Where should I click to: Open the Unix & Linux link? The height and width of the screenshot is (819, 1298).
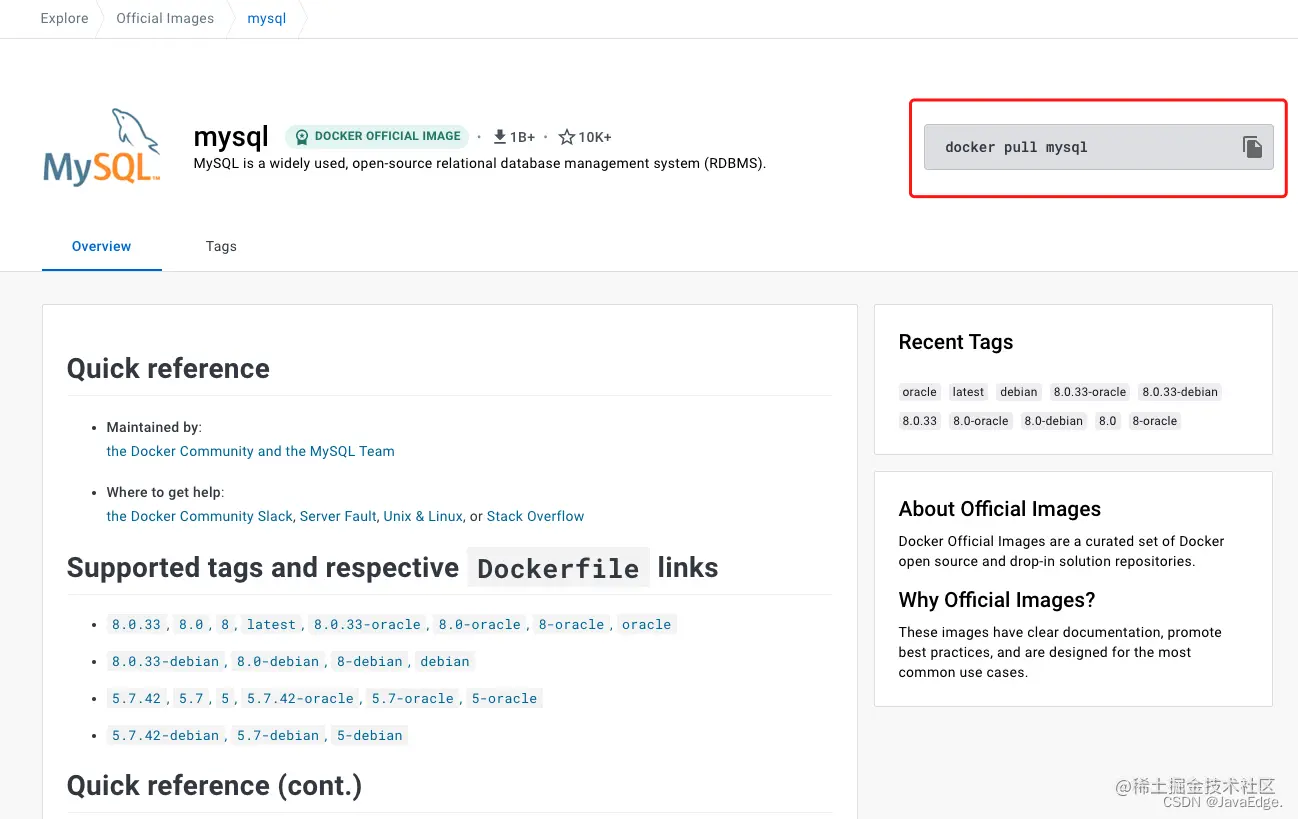pyautogui.click(x=423, y=516)
